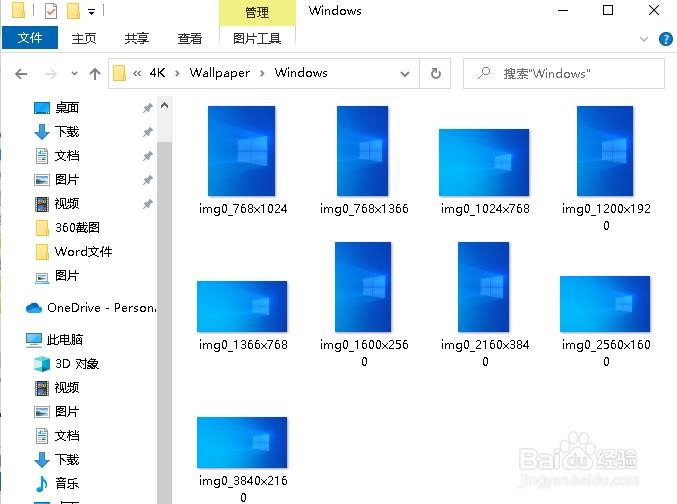The width and height of the screenshot is (677, 504).
Task: Open 3D 对象 under 此电脑
Action: pyautogui.click(x=77, y=364)
